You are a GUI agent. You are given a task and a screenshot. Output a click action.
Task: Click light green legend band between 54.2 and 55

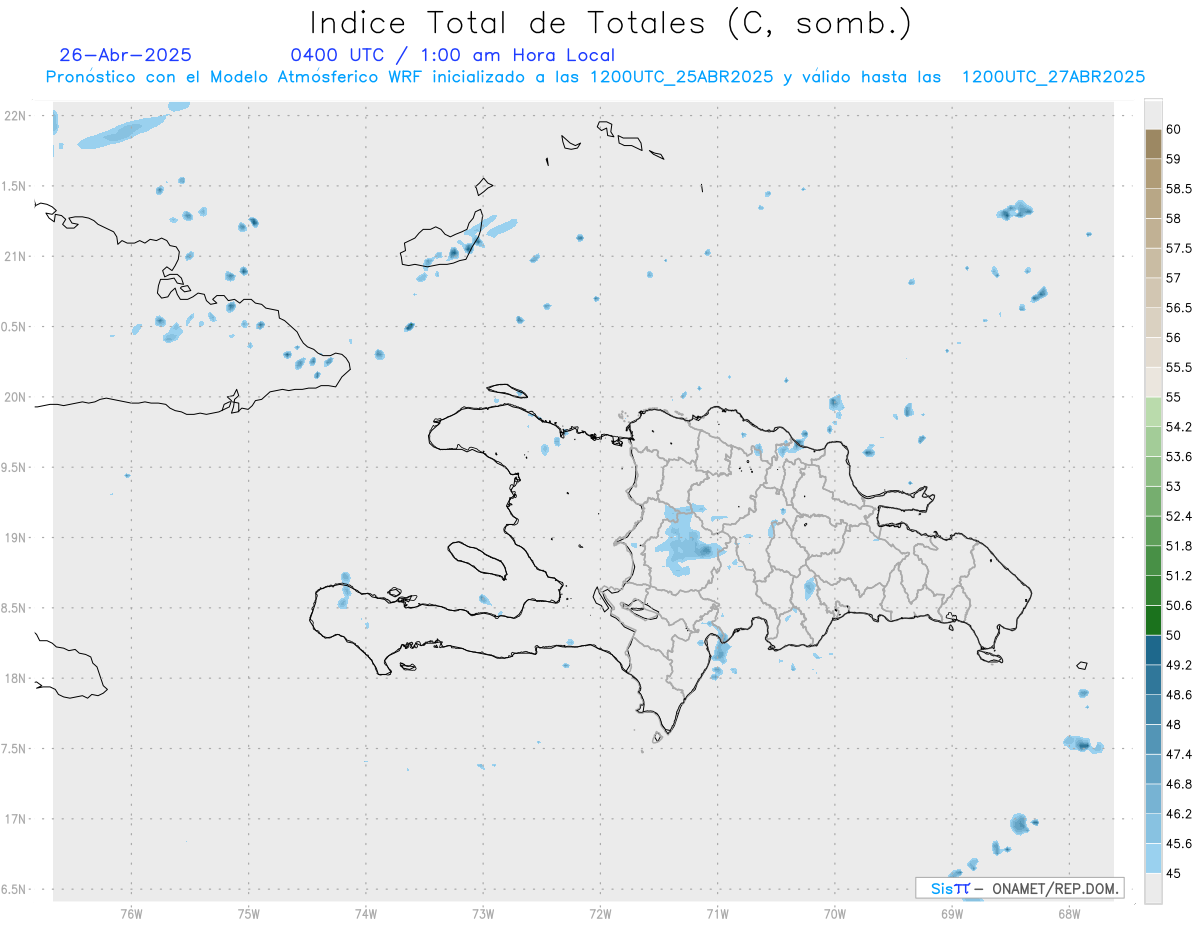click(x=1153, y=412)
